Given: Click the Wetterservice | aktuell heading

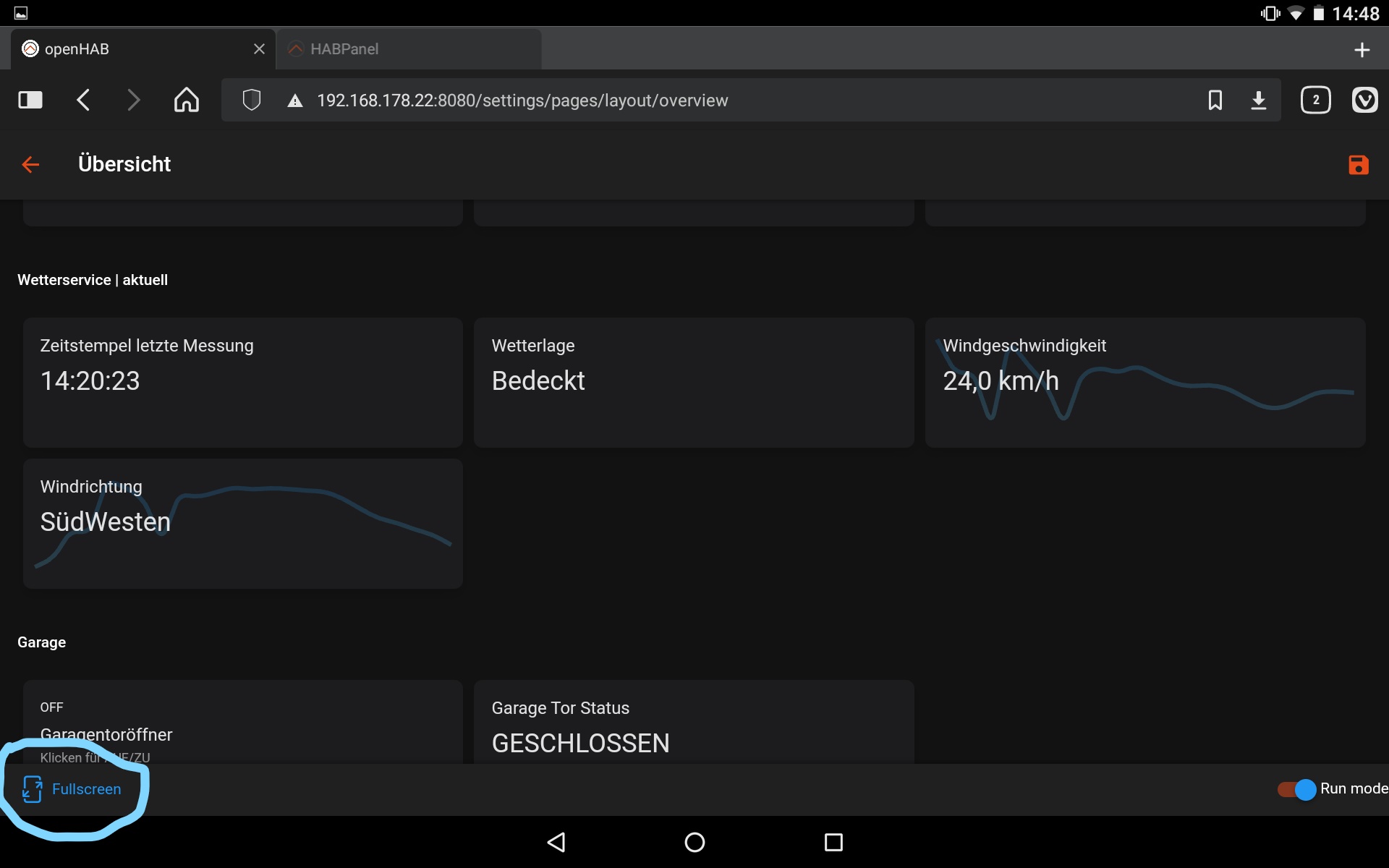Looking at the screenshot, I should click(93, 280).
